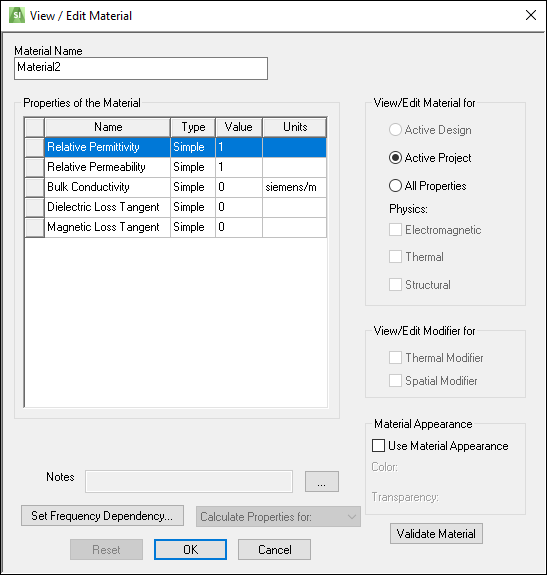The height and width of the screenshot is (575, 547).
Task: Toggle the Structural physics checkbox
Action: pos(395,285)
